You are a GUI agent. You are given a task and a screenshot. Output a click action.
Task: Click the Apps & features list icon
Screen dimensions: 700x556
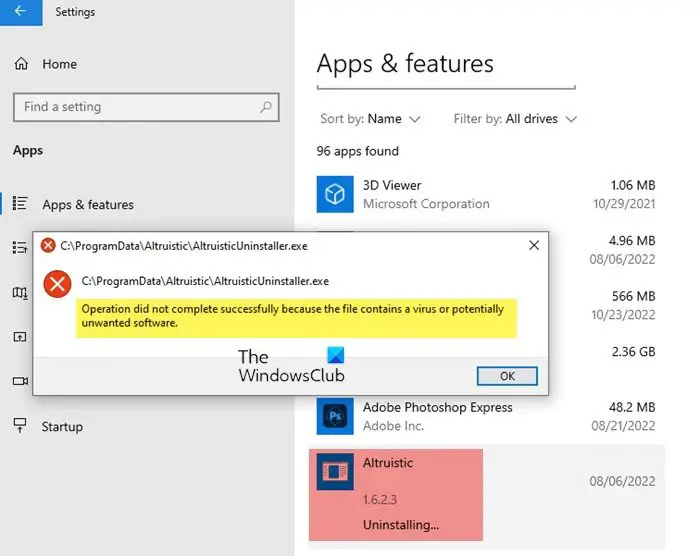(20, 203)
